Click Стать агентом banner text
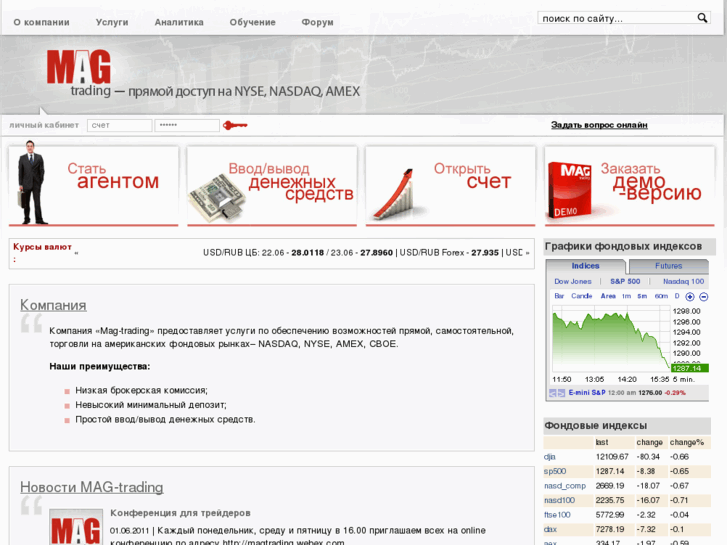The height and width of the screenshot is (545, 727). pos(113,176)
